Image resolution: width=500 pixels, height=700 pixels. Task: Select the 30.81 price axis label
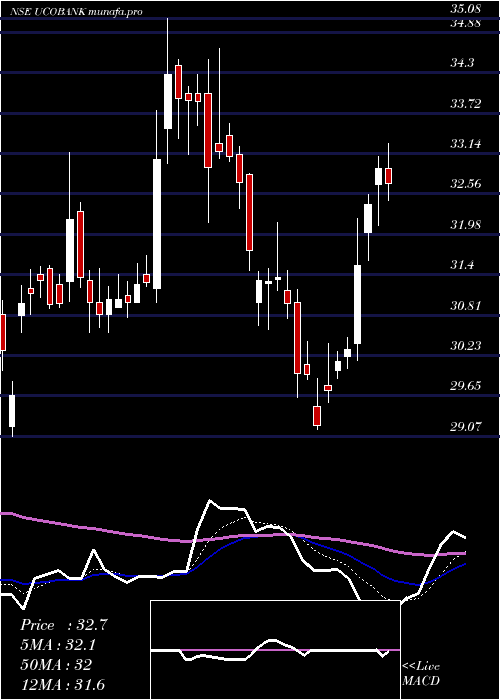point(465,306)
